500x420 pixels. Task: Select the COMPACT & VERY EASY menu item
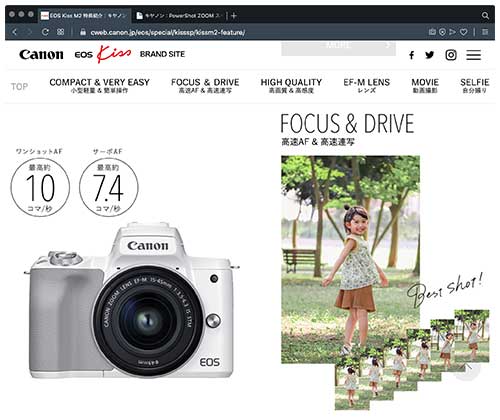[x=99, y=86]
